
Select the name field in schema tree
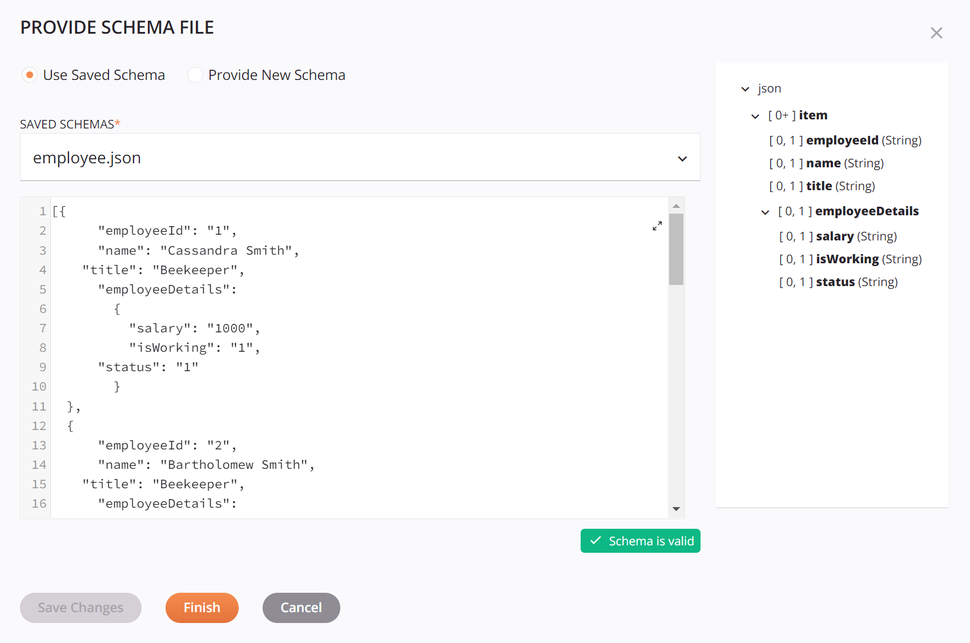click(826, 163)
